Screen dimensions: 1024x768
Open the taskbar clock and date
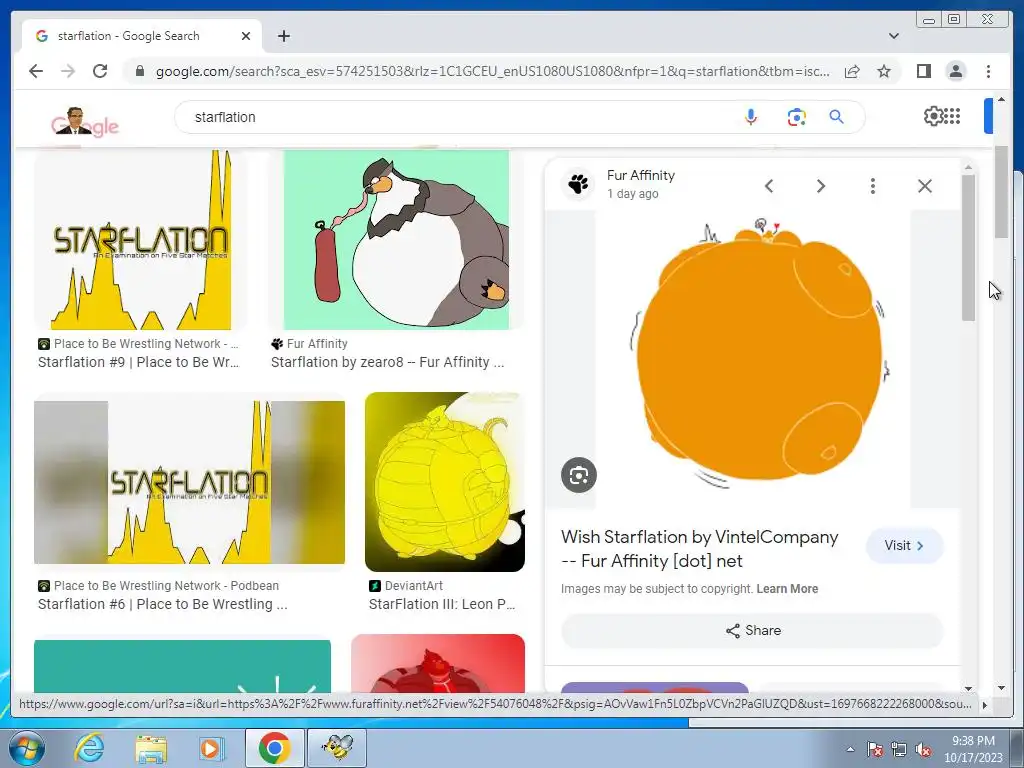click(973, 749)
